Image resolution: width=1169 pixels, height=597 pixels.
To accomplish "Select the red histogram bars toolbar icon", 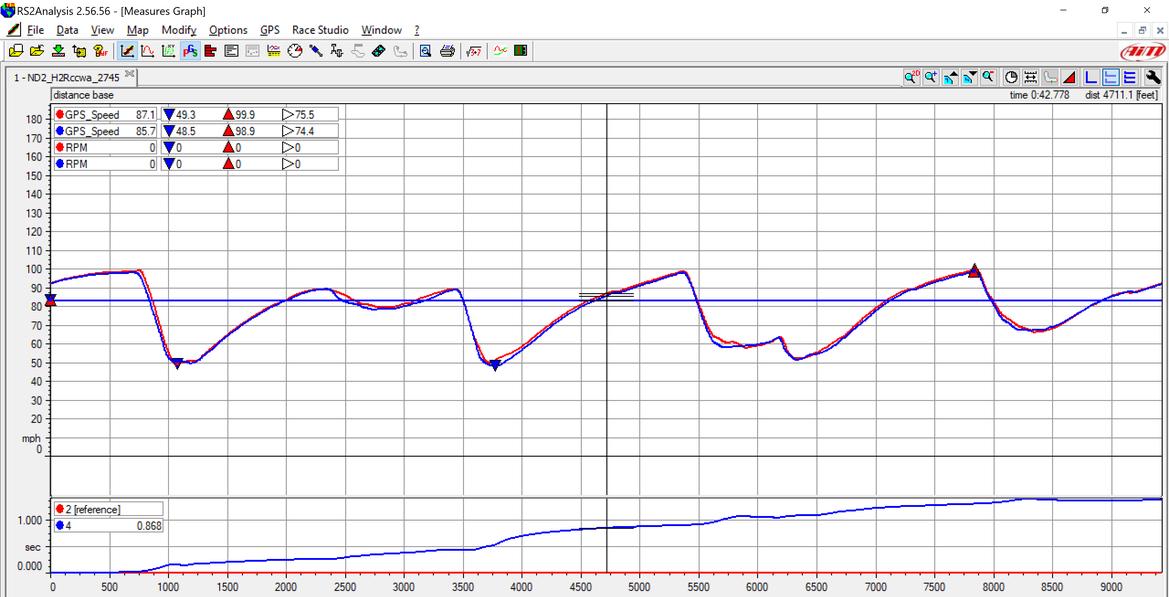I will pyautogui.click(x=211, y=51).
